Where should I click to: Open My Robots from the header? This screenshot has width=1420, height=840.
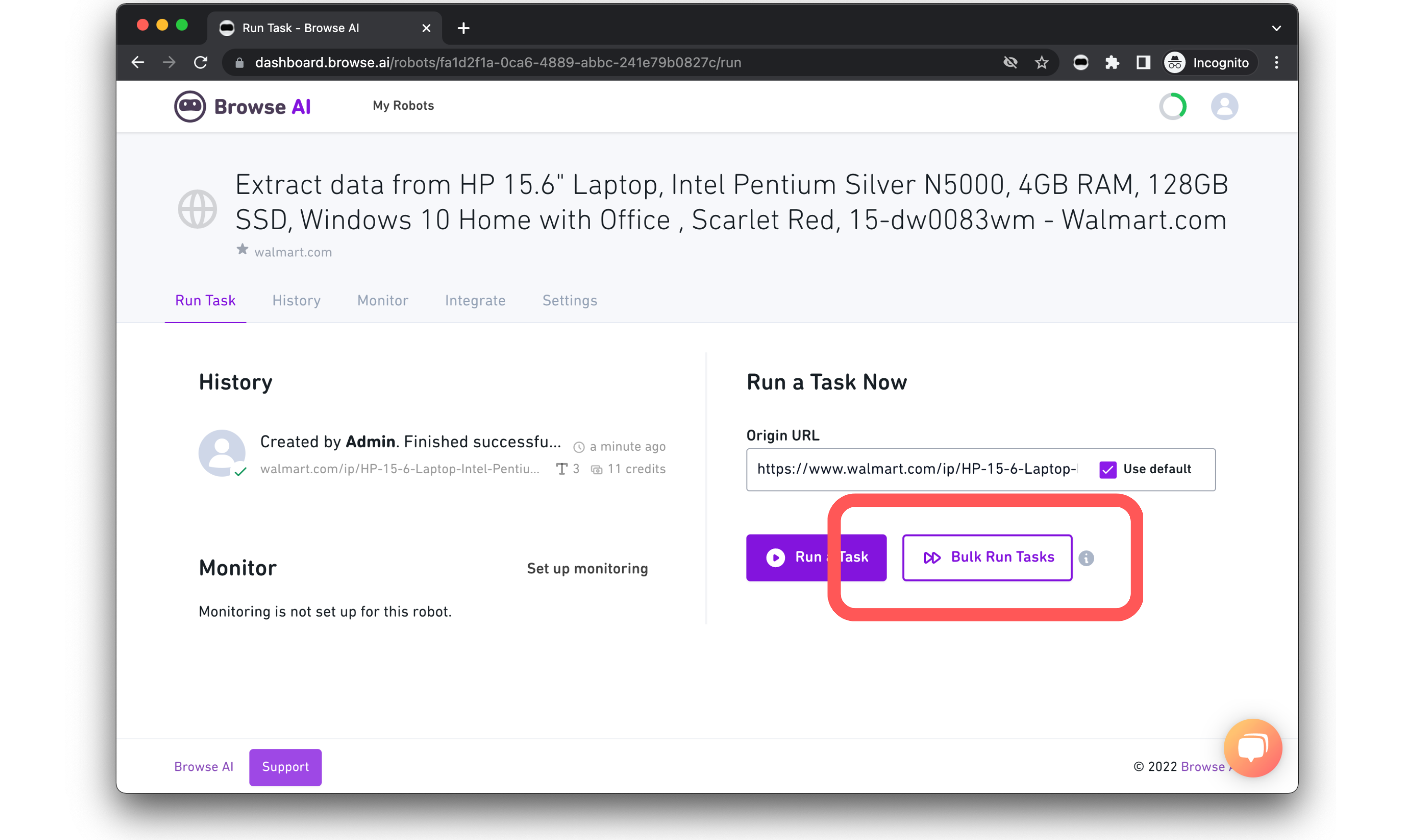point(402,105)
